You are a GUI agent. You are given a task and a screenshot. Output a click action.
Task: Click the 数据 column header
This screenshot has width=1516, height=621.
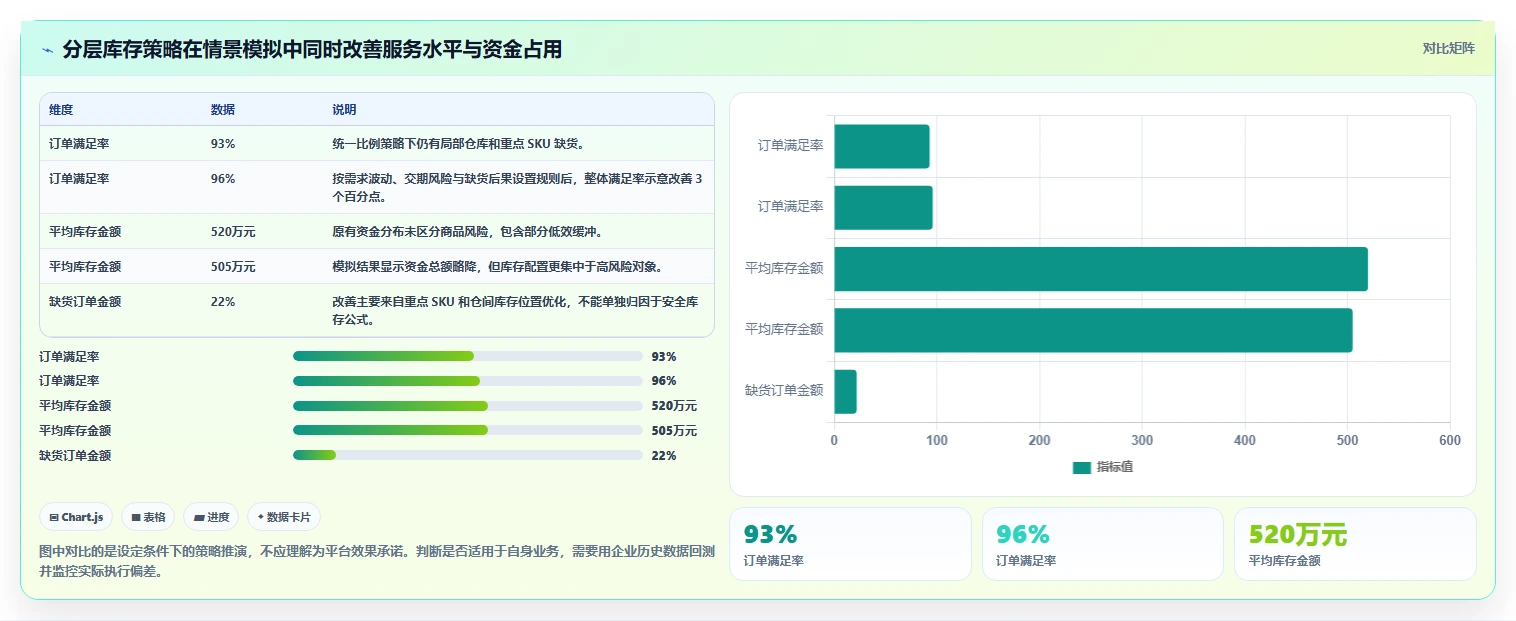tap(223, 110)
